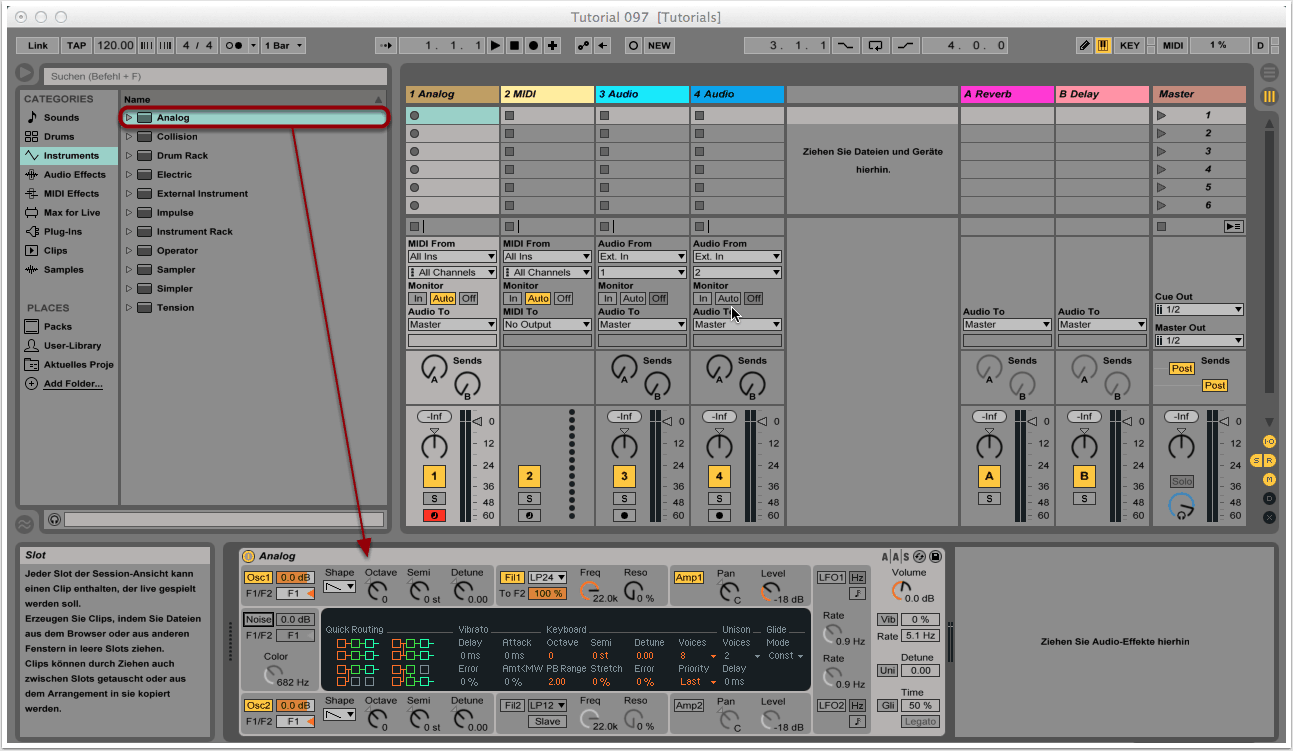Click the arm record button on track 1
The image size is (1293, 751).
(434, 516)
